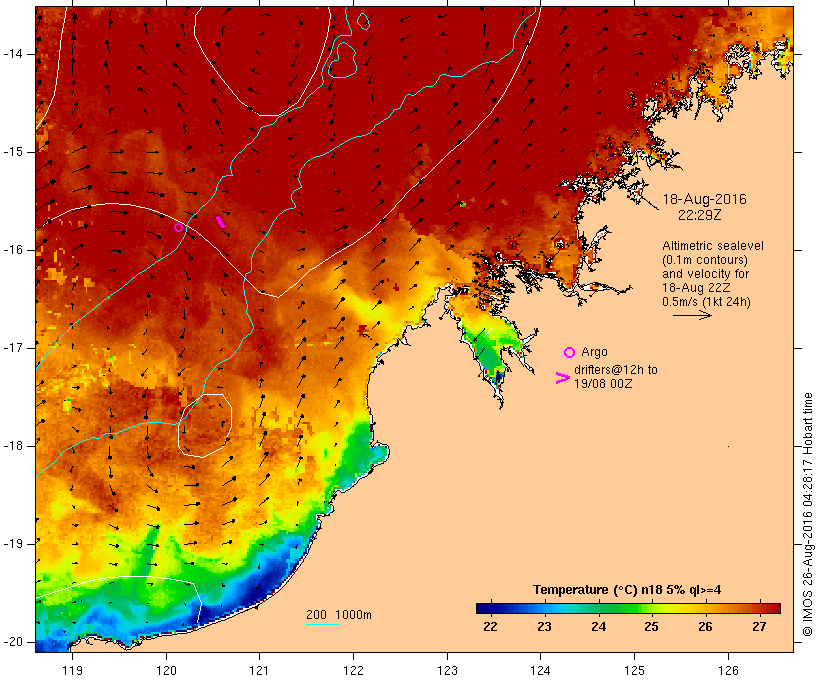This screenshot has width=820, height=680.
Task: Click the latitude axis label -20
Action: 13,642
